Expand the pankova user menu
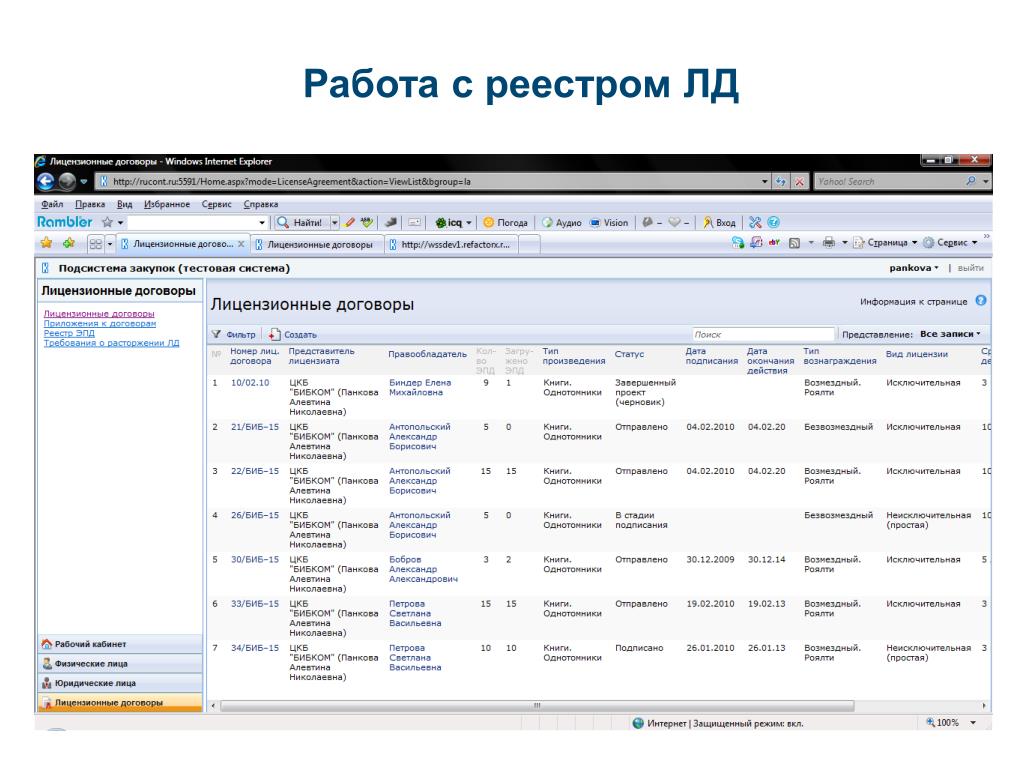Screen dimensions: 1024x768 [x=914, y=268]
